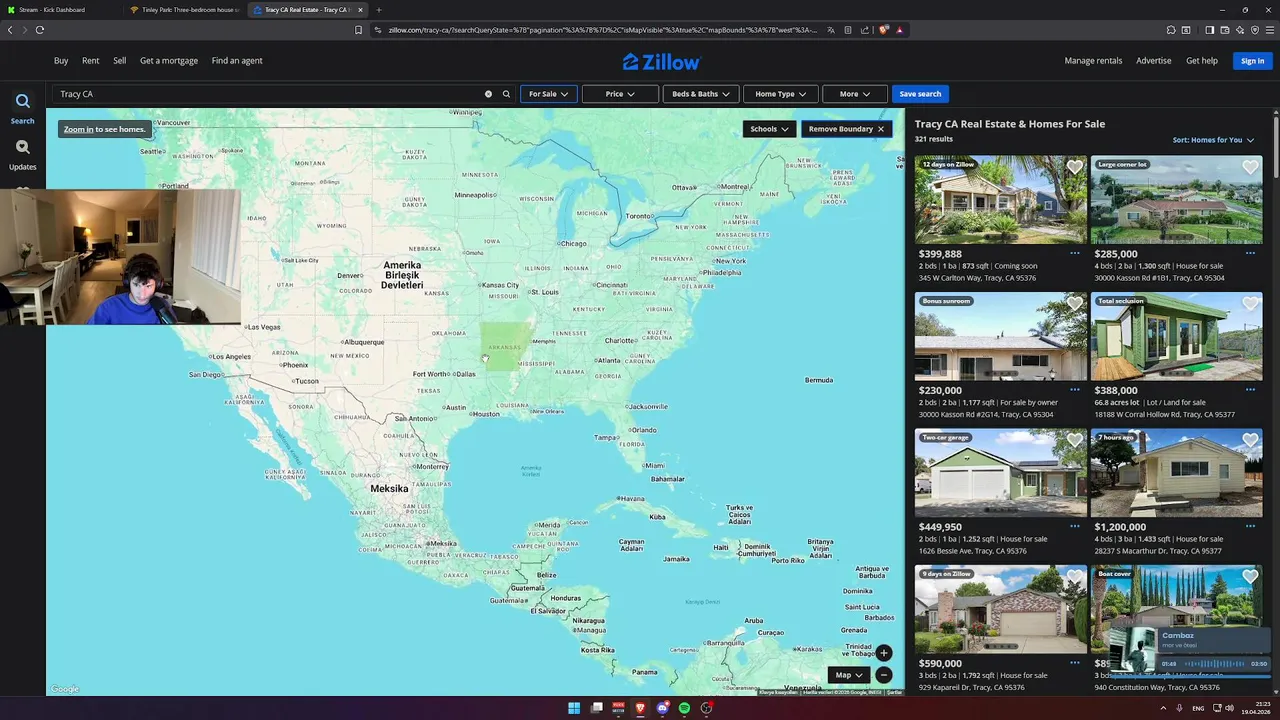Click the Save search button

coord(920,94)
